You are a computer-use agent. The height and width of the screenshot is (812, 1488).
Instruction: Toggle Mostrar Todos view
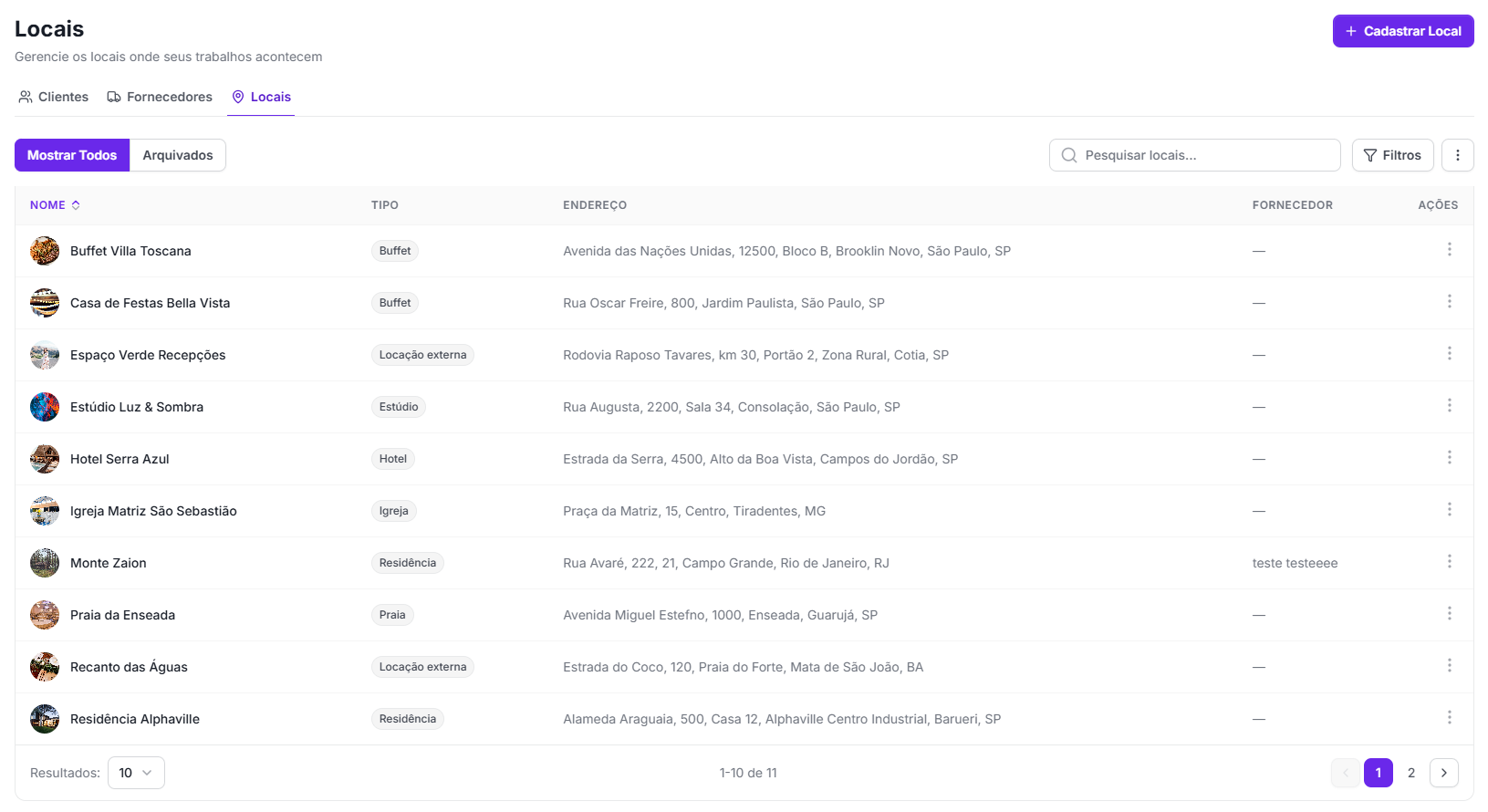(x=72, y=155)
